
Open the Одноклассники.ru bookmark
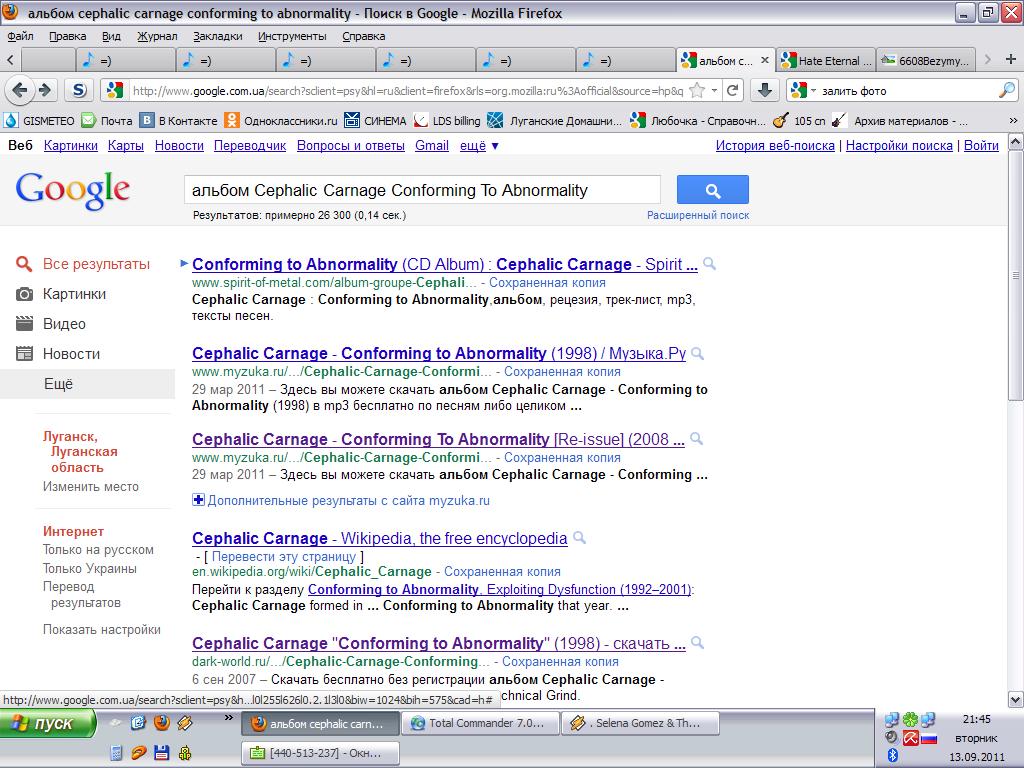click(x=281, y=121)
